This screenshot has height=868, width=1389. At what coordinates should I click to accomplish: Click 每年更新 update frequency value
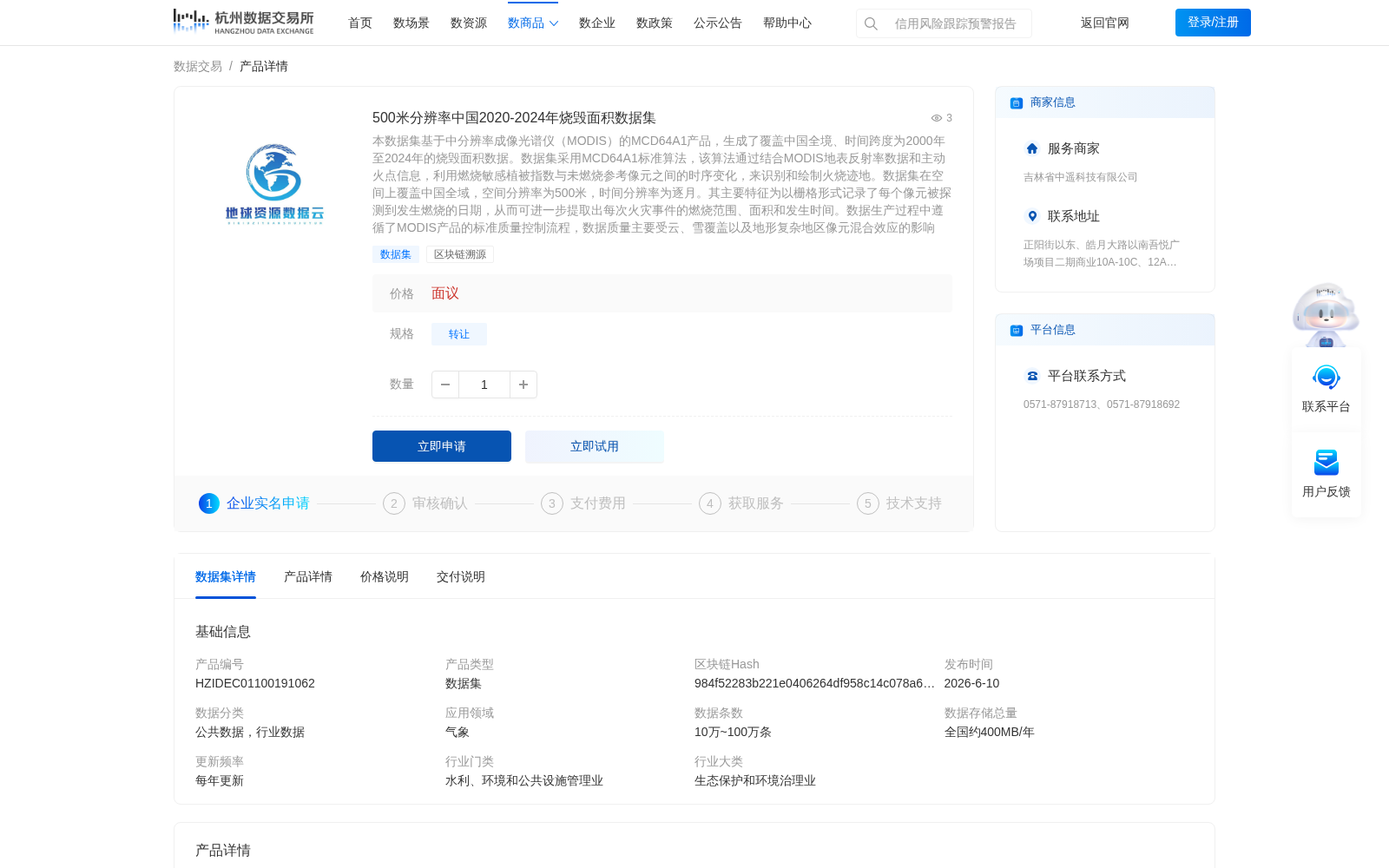tap(220, 780)
